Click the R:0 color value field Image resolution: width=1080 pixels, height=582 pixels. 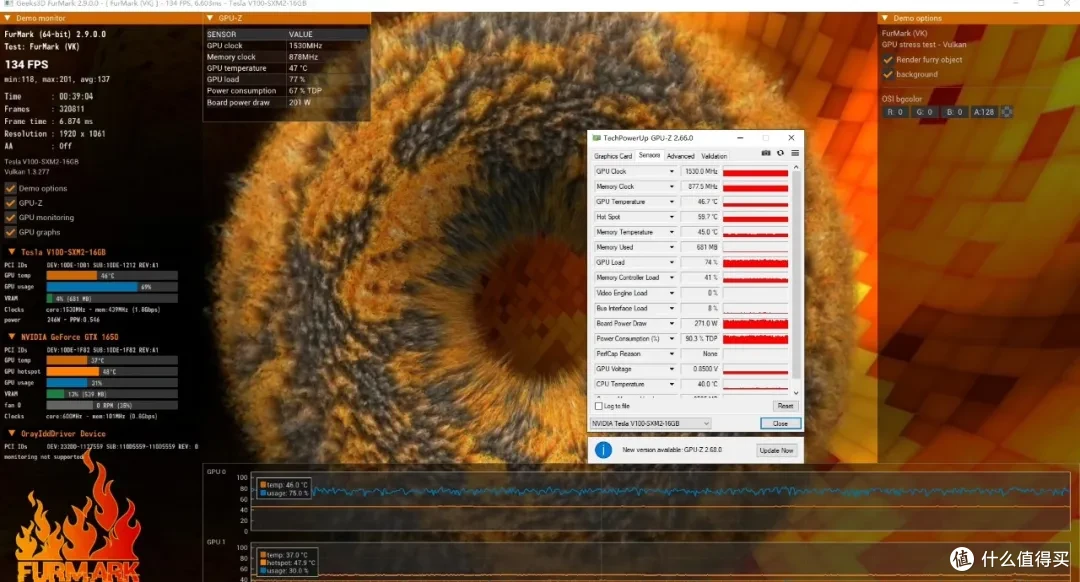[895, 112]
